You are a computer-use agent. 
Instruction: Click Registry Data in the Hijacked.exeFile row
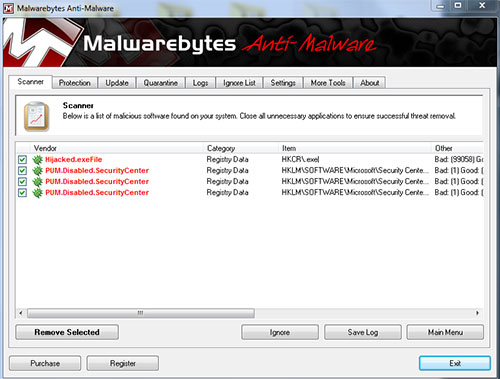(x=227, y=160)
